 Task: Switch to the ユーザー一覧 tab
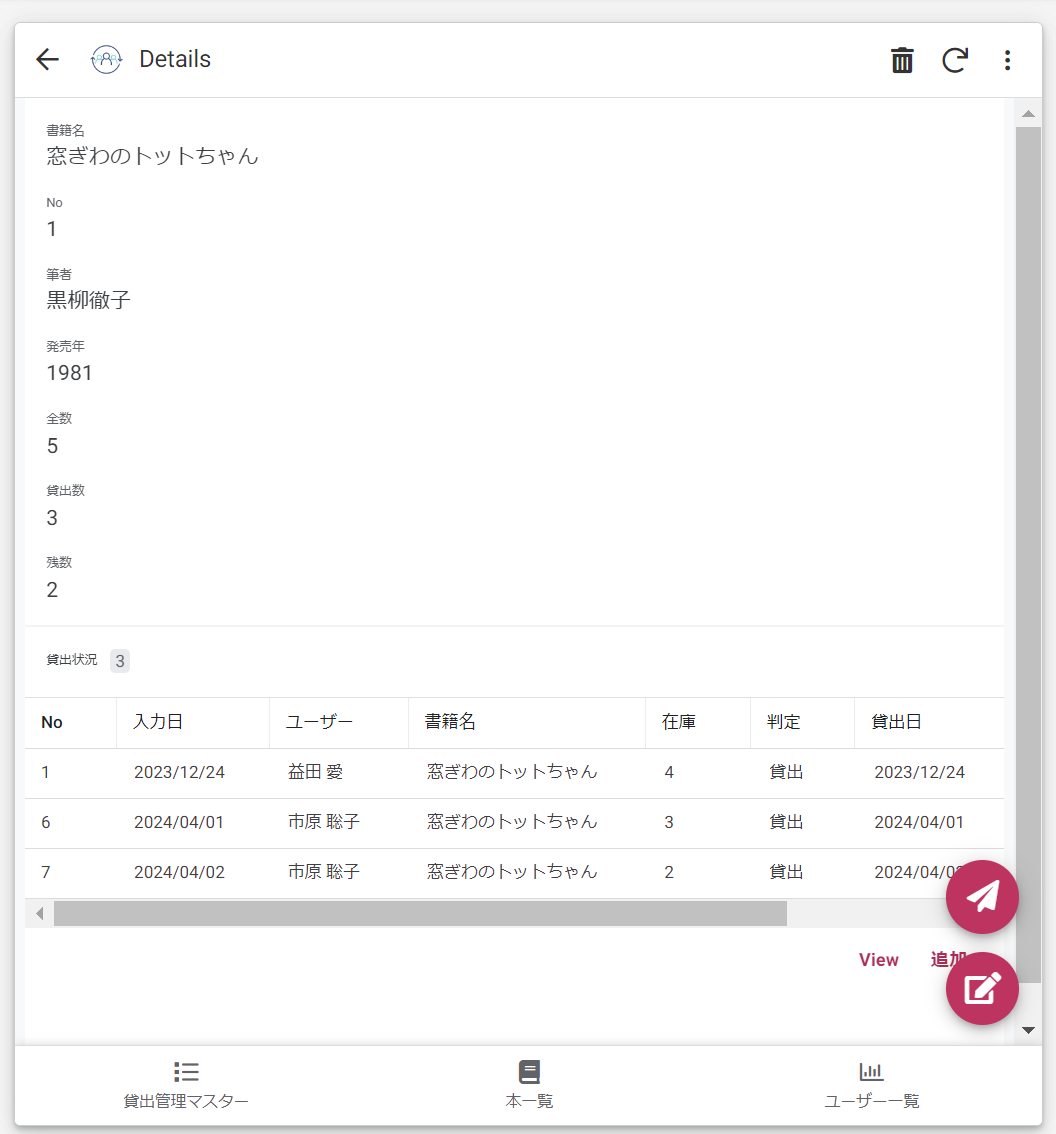pyautogui.click(x=871, y=1085)
